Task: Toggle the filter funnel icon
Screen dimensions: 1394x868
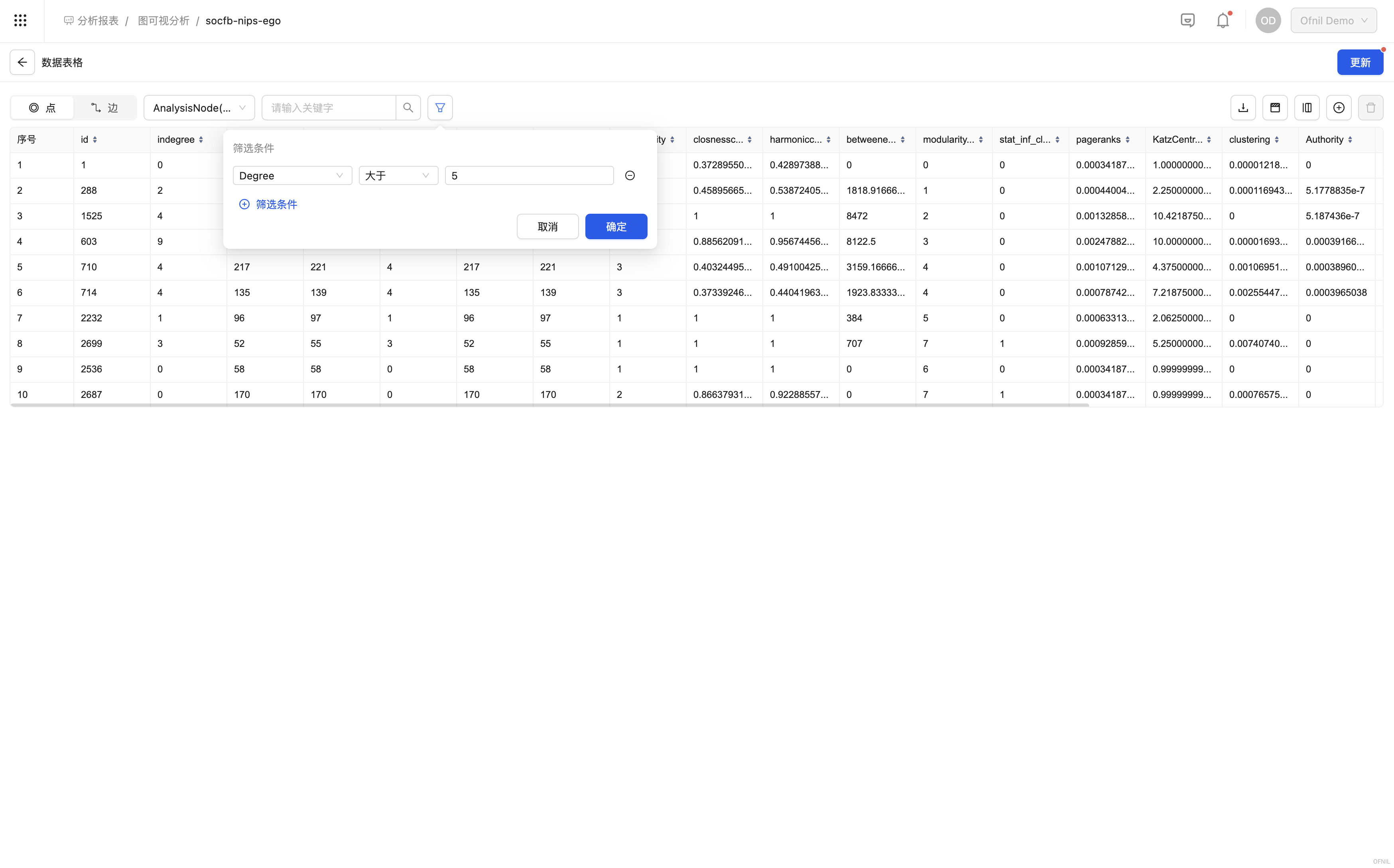Action: (x=440, y=107)
